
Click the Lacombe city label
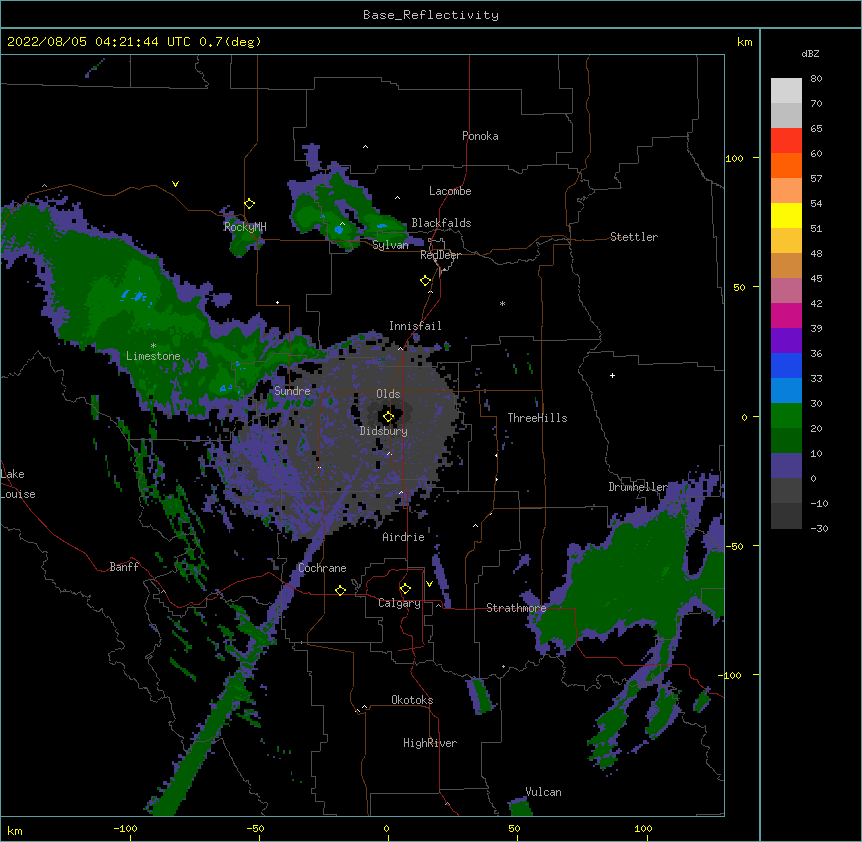click(450, 191)
